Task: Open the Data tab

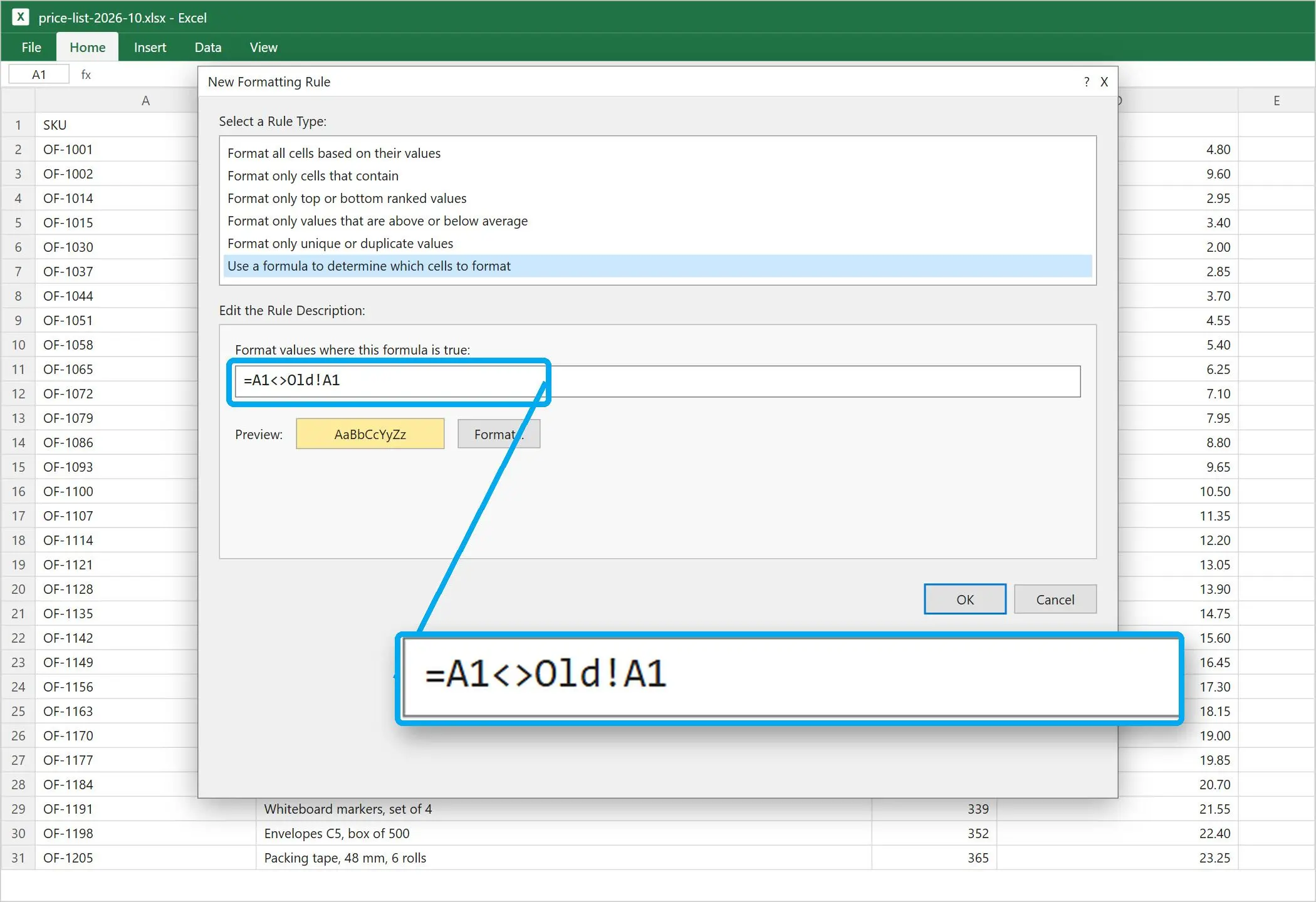Action: tap(208, 47)
